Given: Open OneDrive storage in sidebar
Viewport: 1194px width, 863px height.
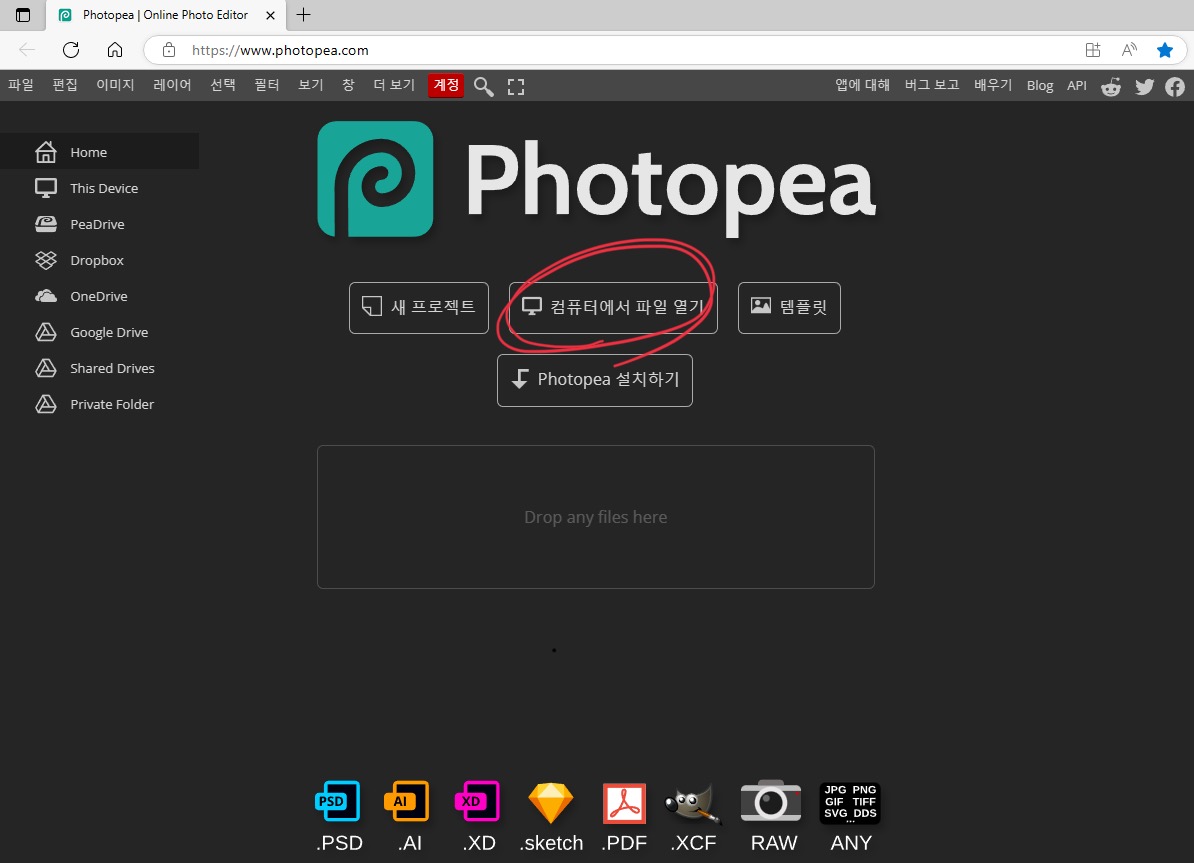Looking at the screenshot, I should coord(100,296).
